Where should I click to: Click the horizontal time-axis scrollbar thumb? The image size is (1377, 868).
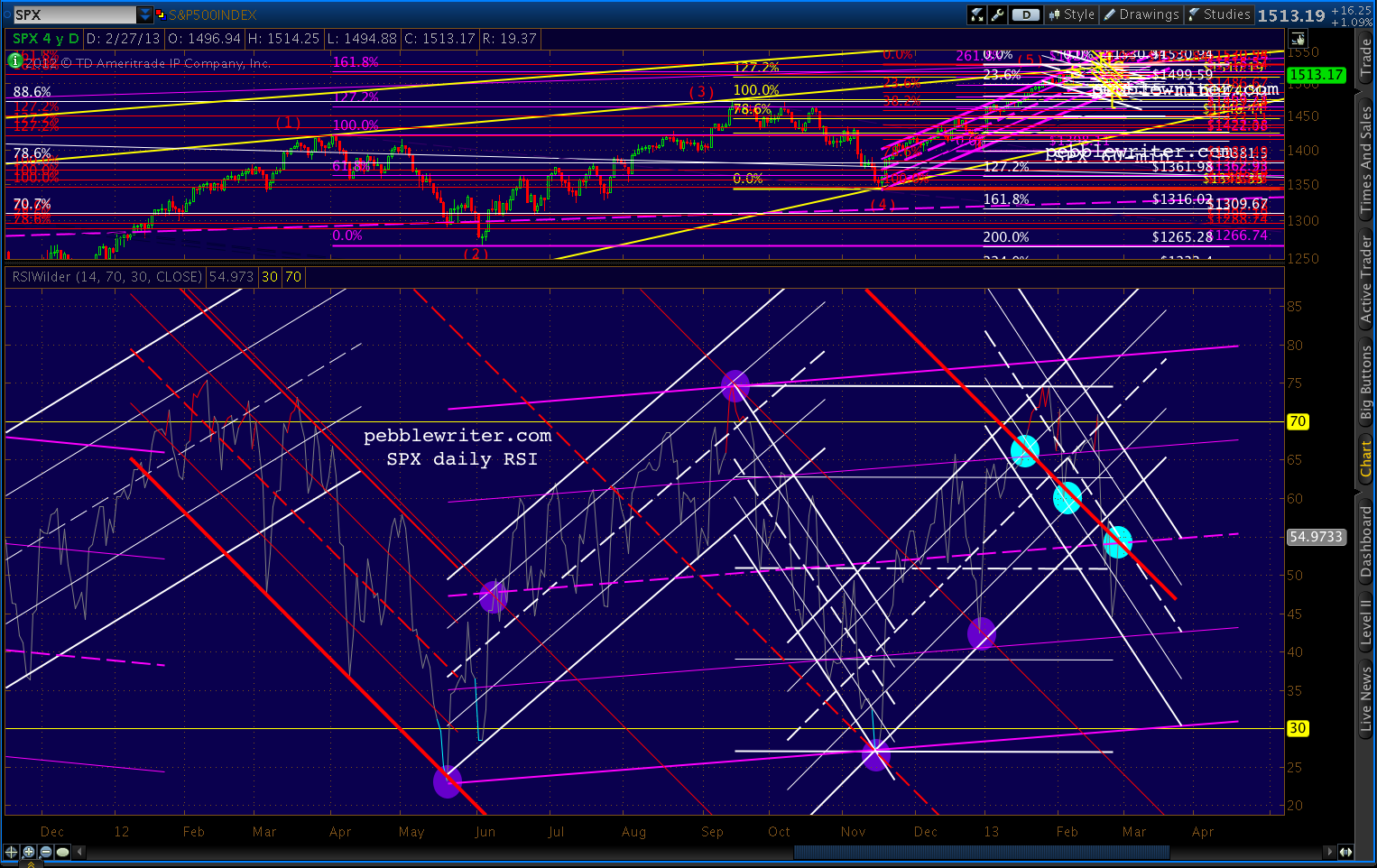[x=981, y=852]
